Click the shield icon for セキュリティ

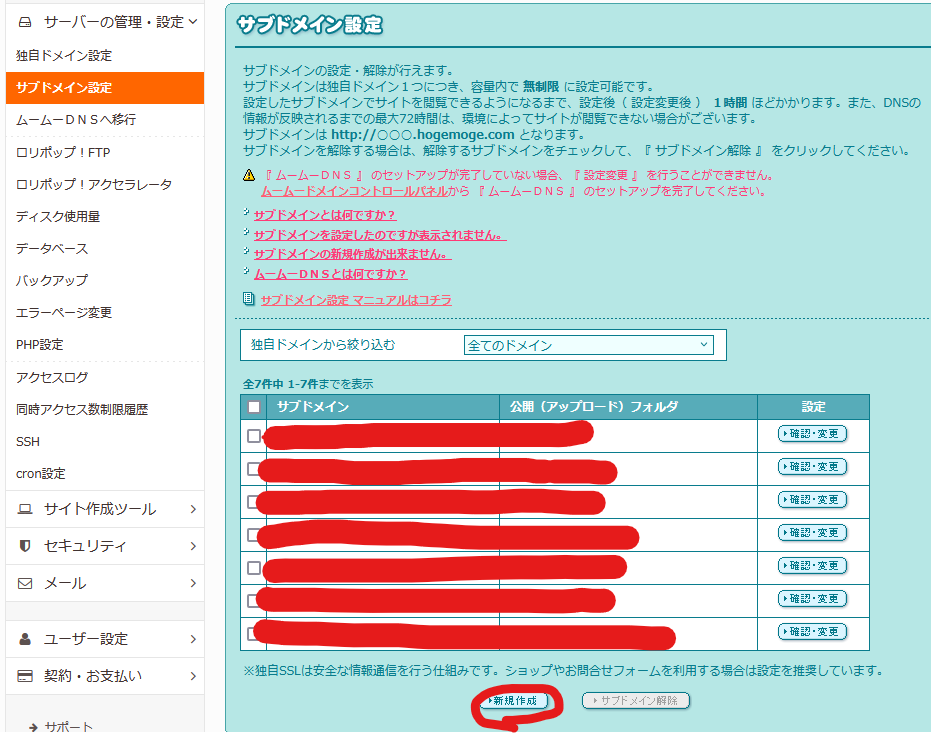tap(25, 546)
